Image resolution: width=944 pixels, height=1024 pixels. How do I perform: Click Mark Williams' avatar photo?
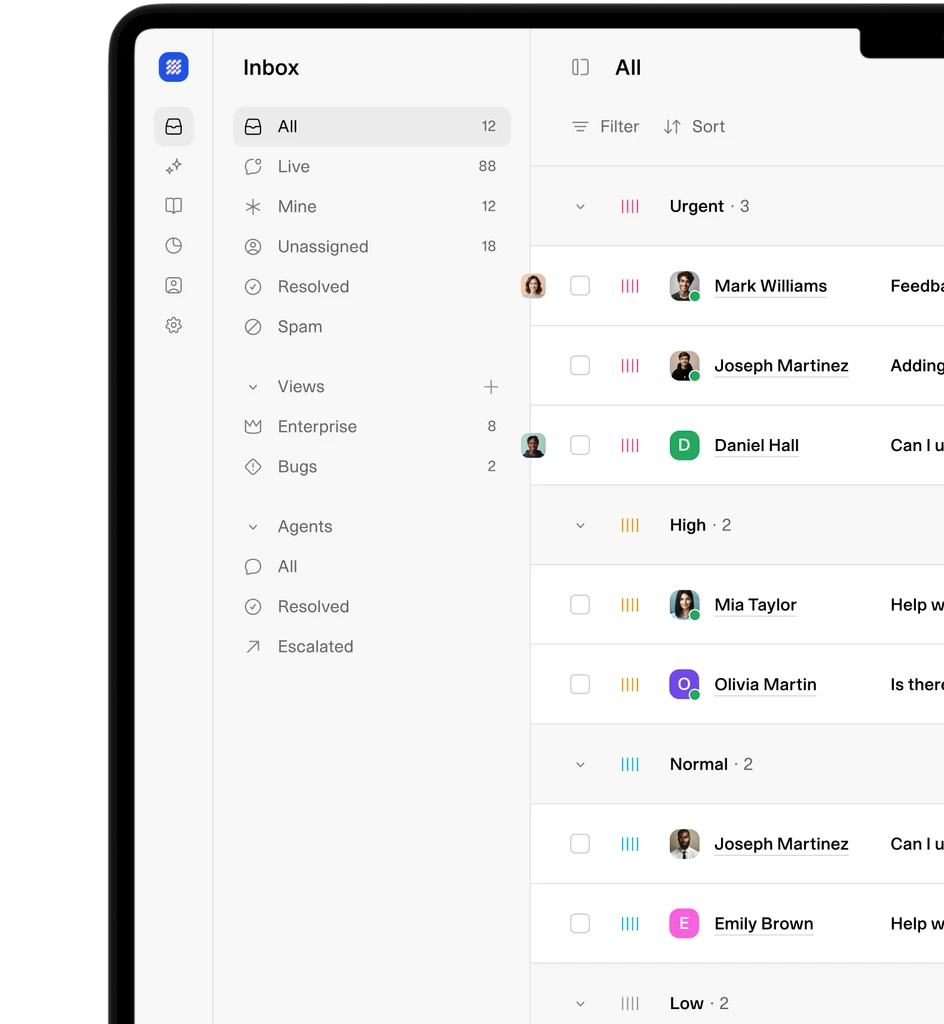click(x=684, y=286)
